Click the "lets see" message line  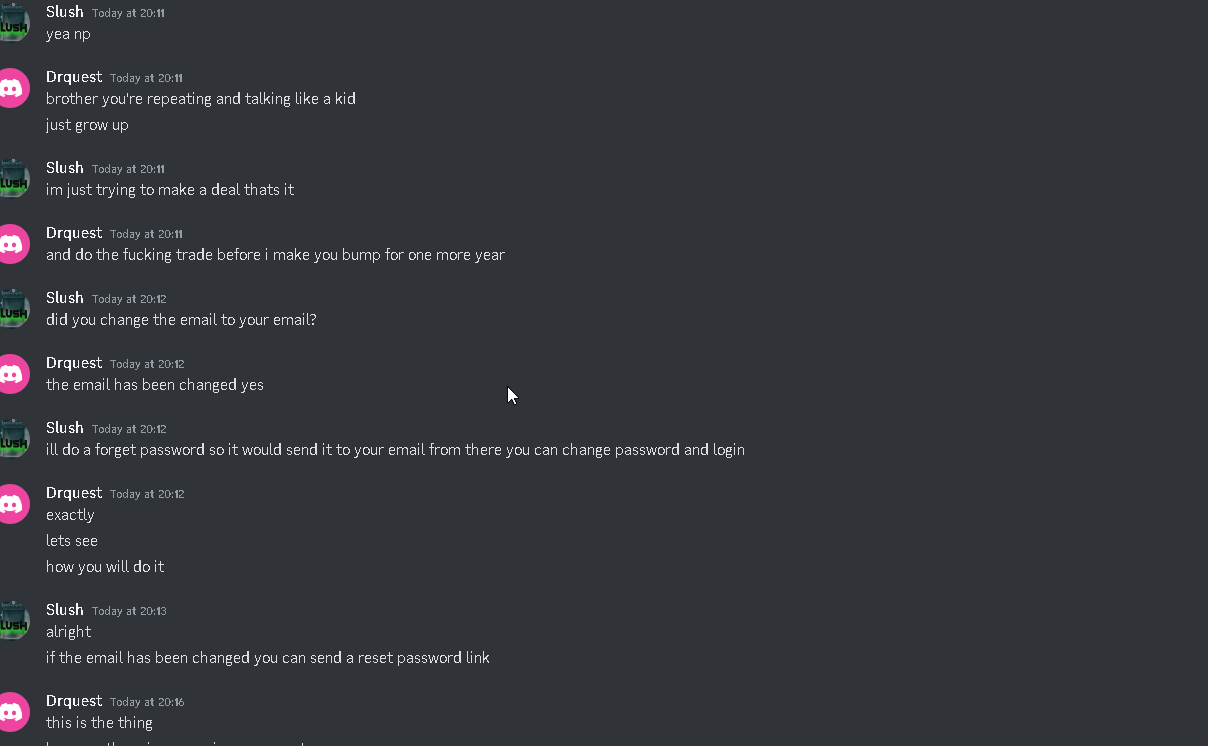click(x=72, y=541)
